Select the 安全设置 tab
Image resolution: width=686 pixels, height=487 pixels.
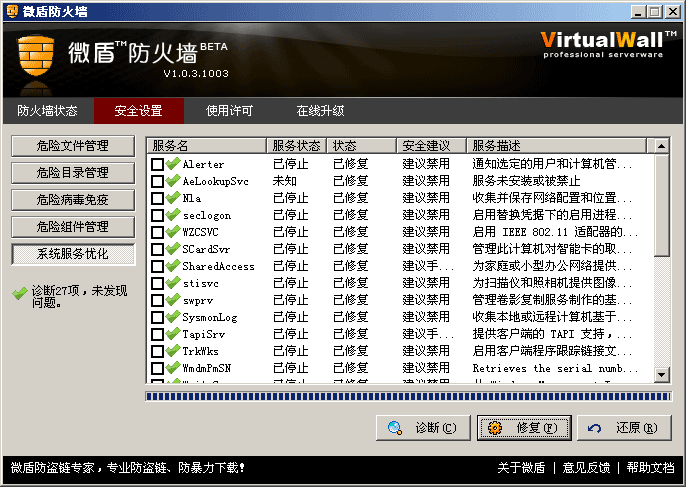[x=139, y=111]
